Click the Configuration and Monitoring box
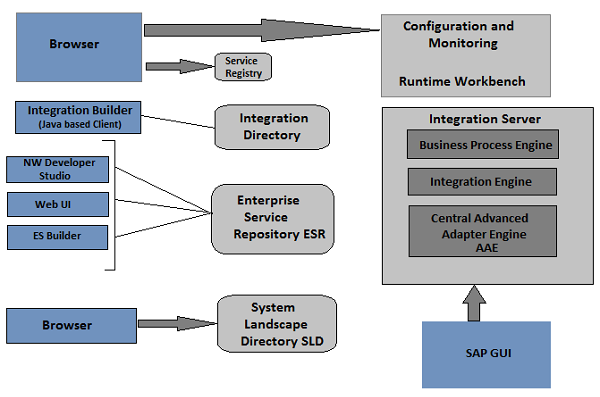 pos(466,56)
